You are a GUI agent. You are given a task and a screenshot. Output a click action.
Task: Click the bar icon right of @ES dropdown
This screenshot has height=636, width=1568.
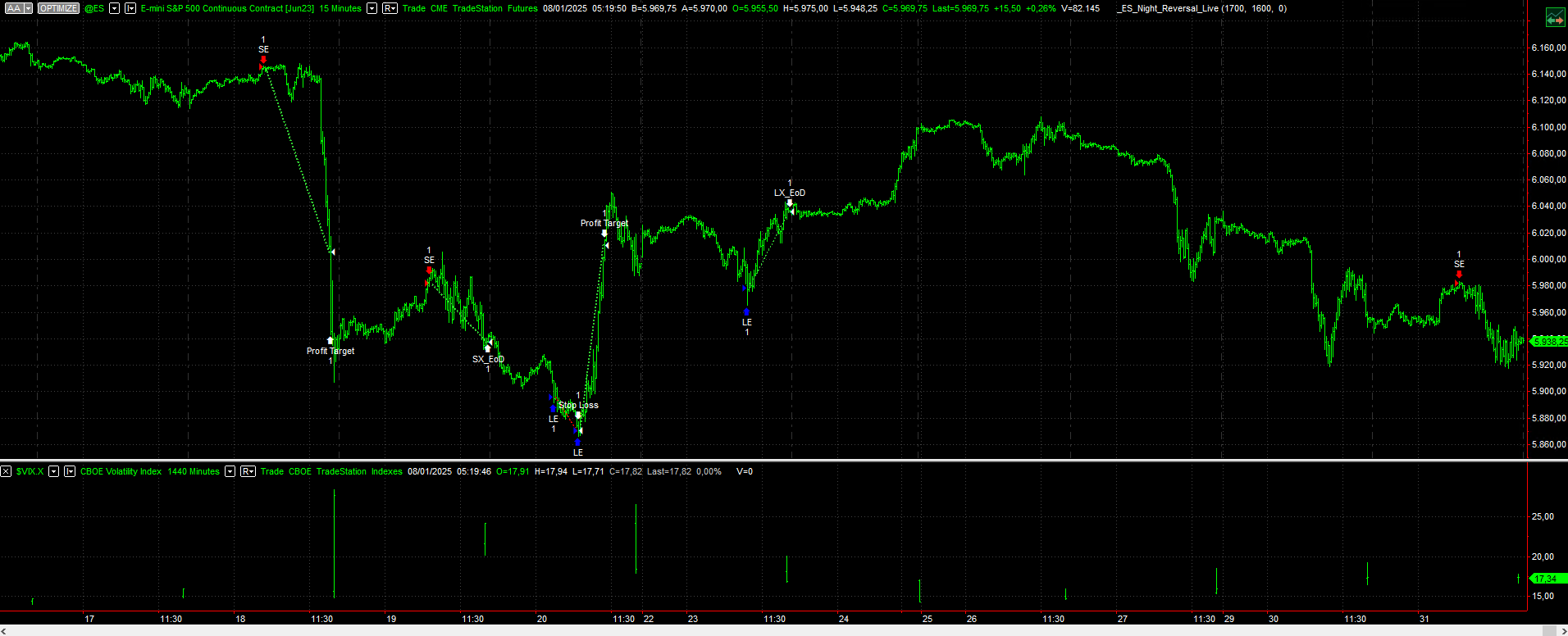tap(130, 8)
